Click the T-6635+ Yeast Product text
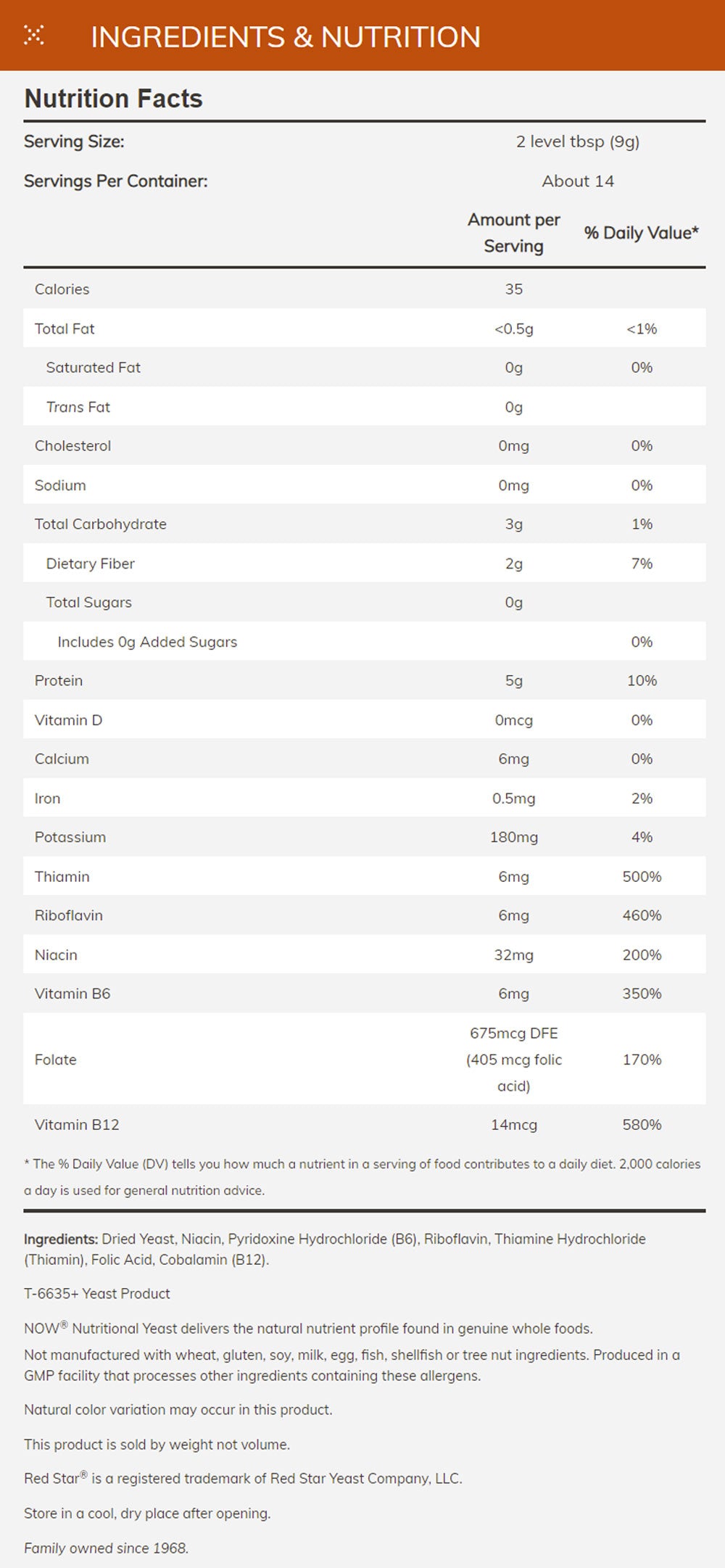The width and height of the screenshot is (725, 1568). click(97, 1293)
